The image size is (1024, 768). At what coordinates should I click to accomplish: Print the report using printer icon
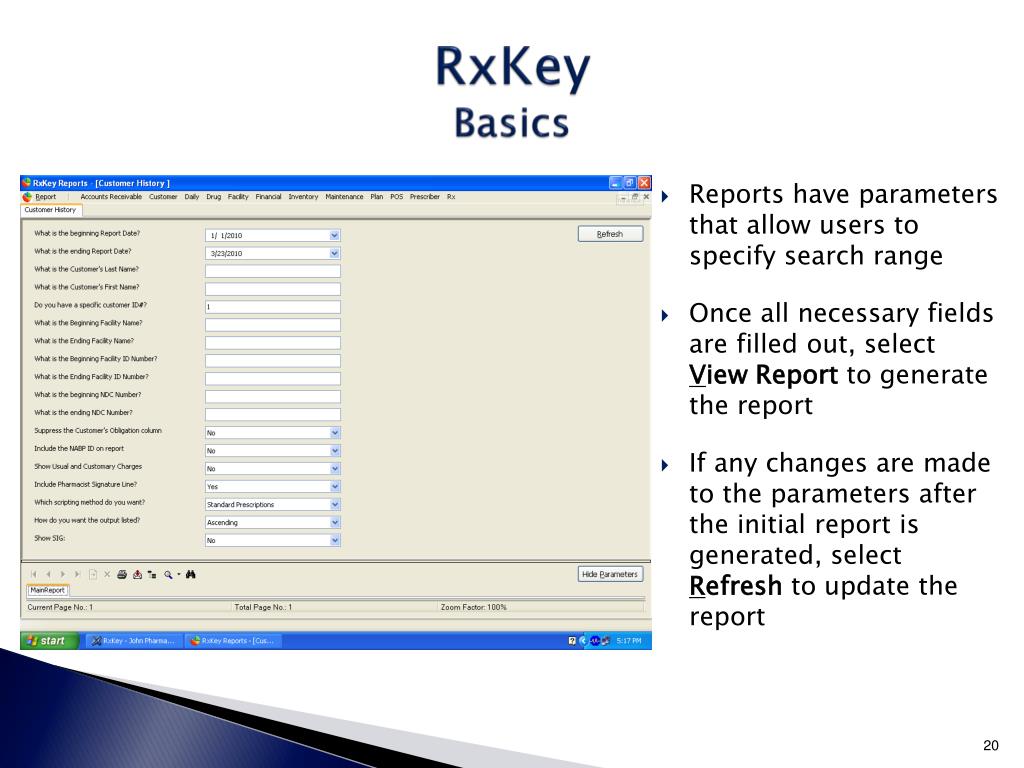click(x=122, y=575)
